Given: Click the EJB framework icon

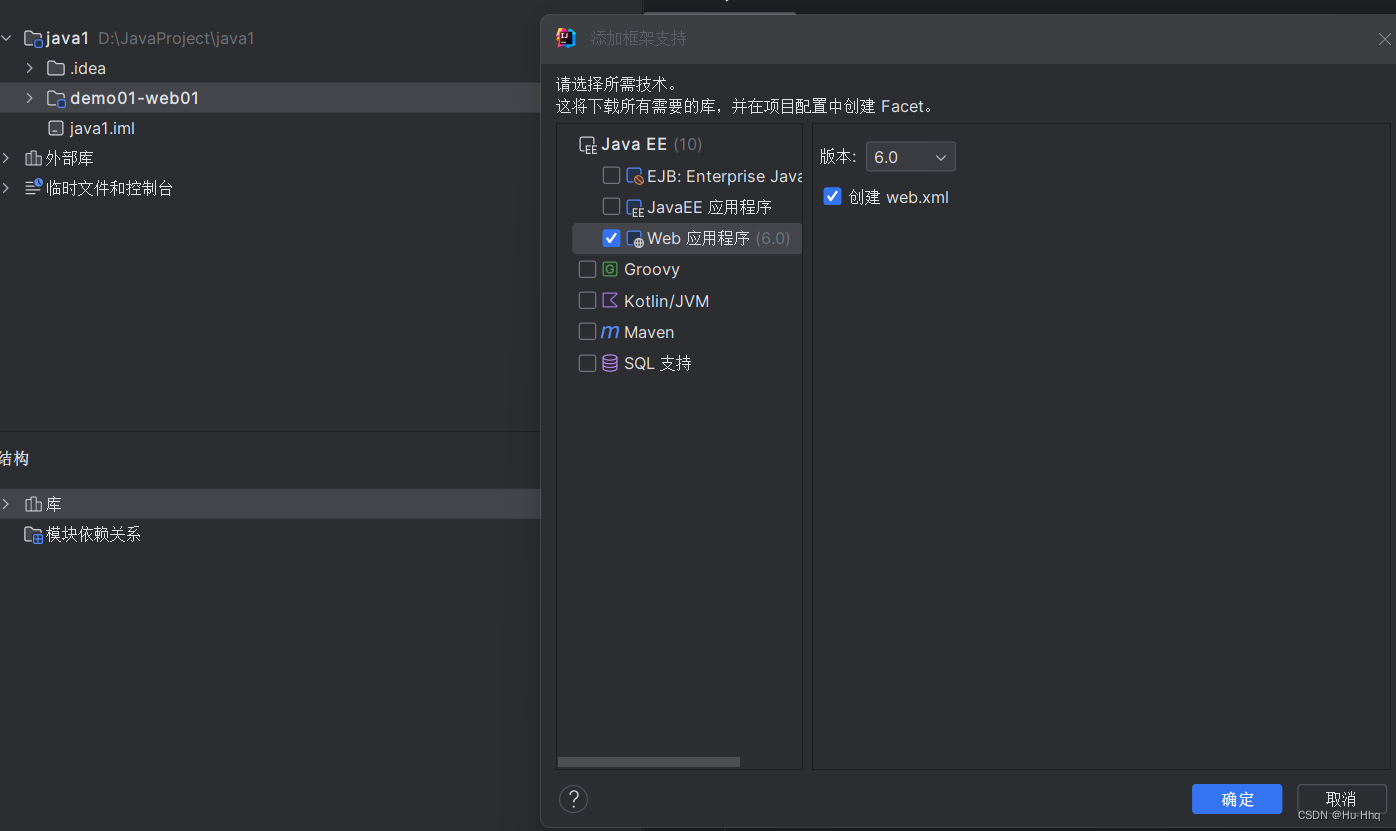Looking at the screenshot, I should 633,175.
